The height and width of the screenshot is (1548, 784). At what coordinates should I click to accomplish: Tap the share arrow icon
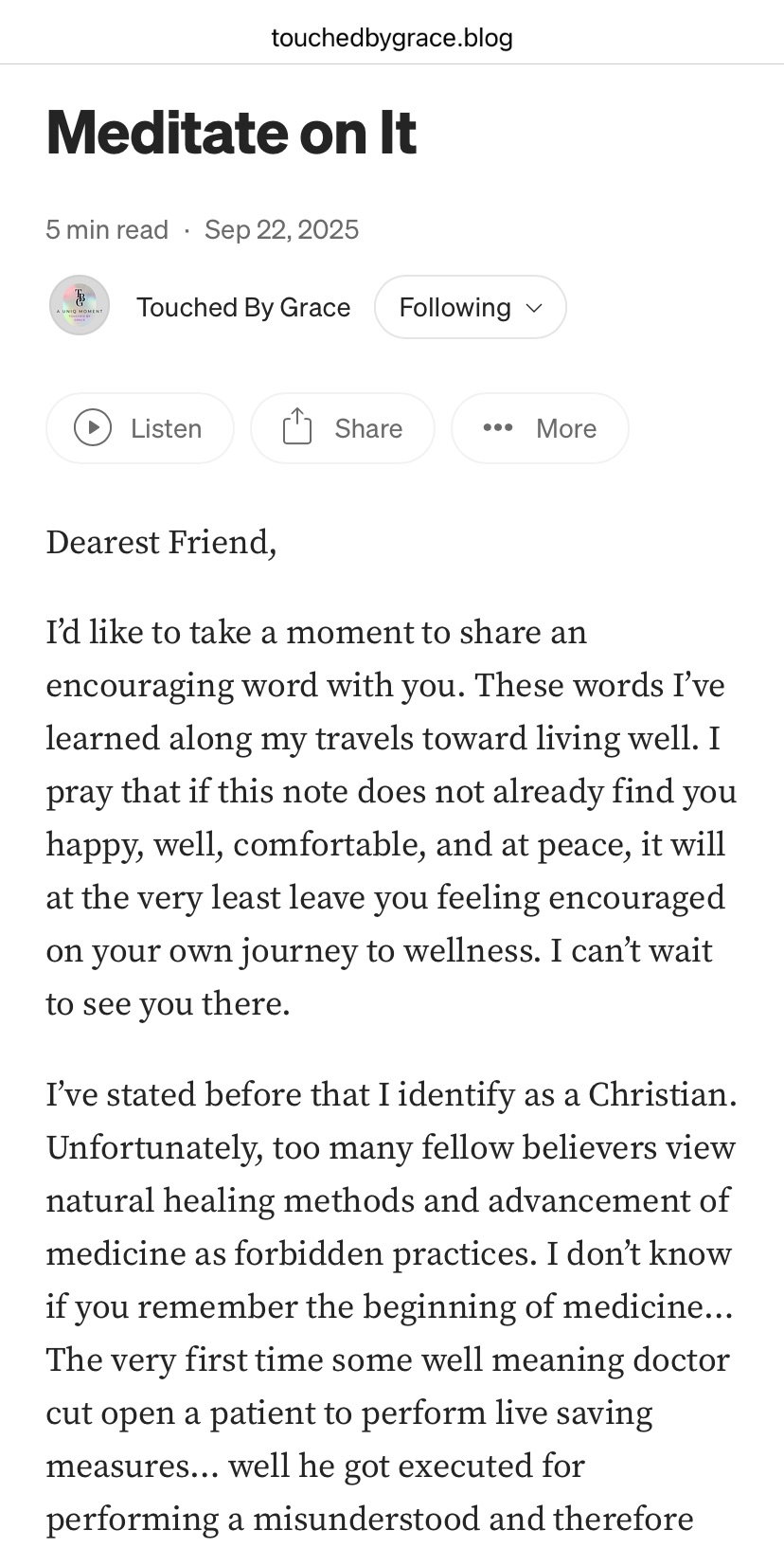(x=297, y=427)
